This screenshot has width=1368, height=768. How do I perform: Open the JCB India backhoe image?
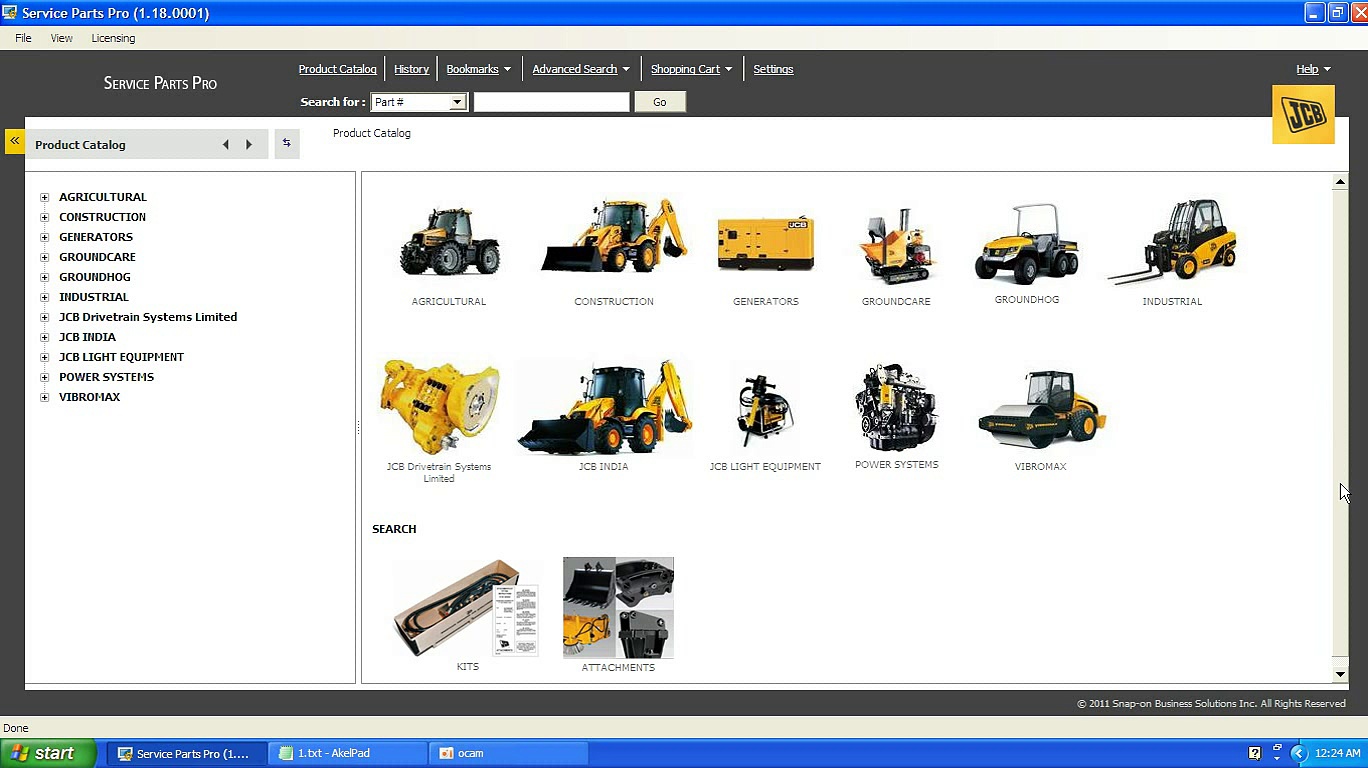[604, 407]
